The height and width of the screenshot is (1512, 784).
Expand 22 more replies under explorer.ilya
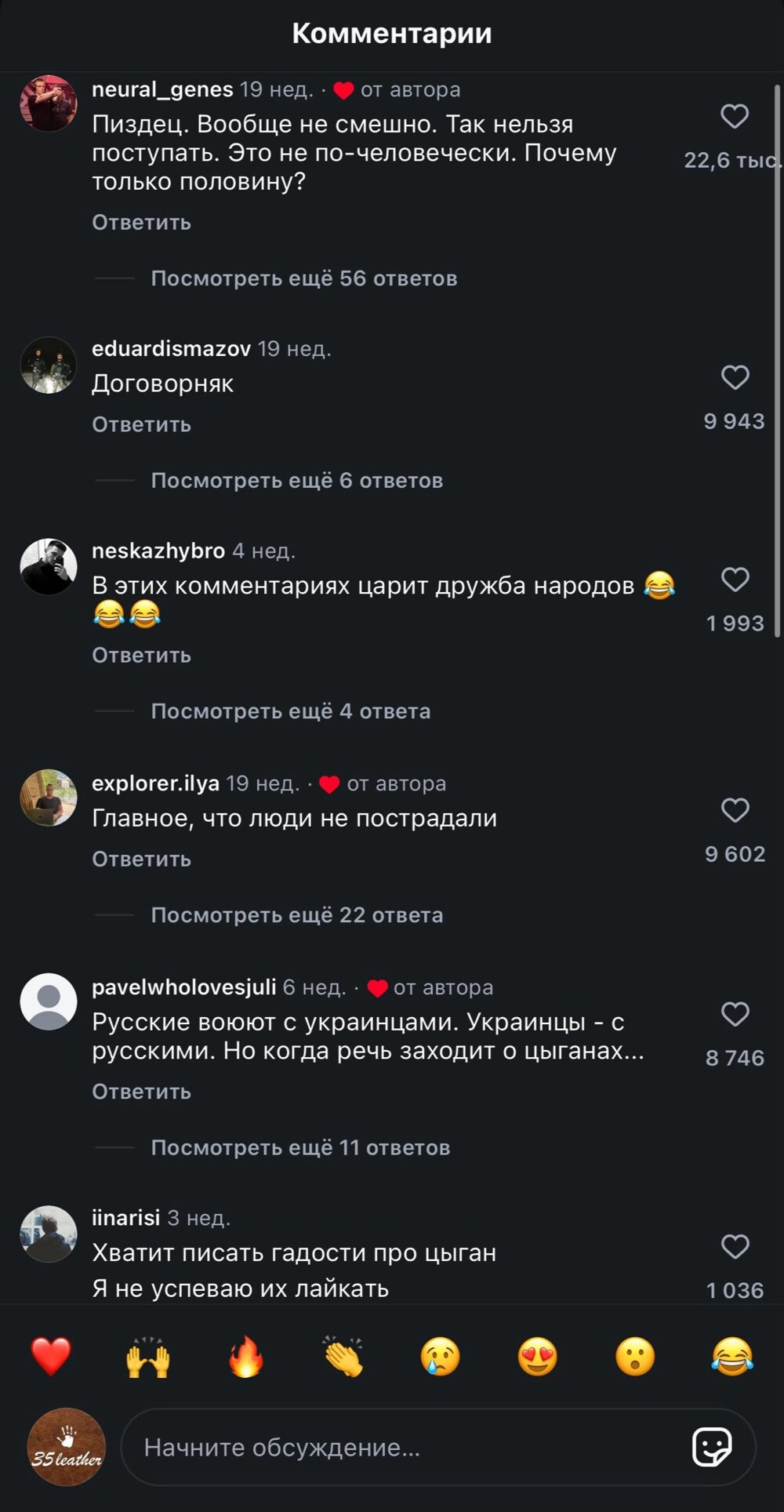click(x=296, y=915)
